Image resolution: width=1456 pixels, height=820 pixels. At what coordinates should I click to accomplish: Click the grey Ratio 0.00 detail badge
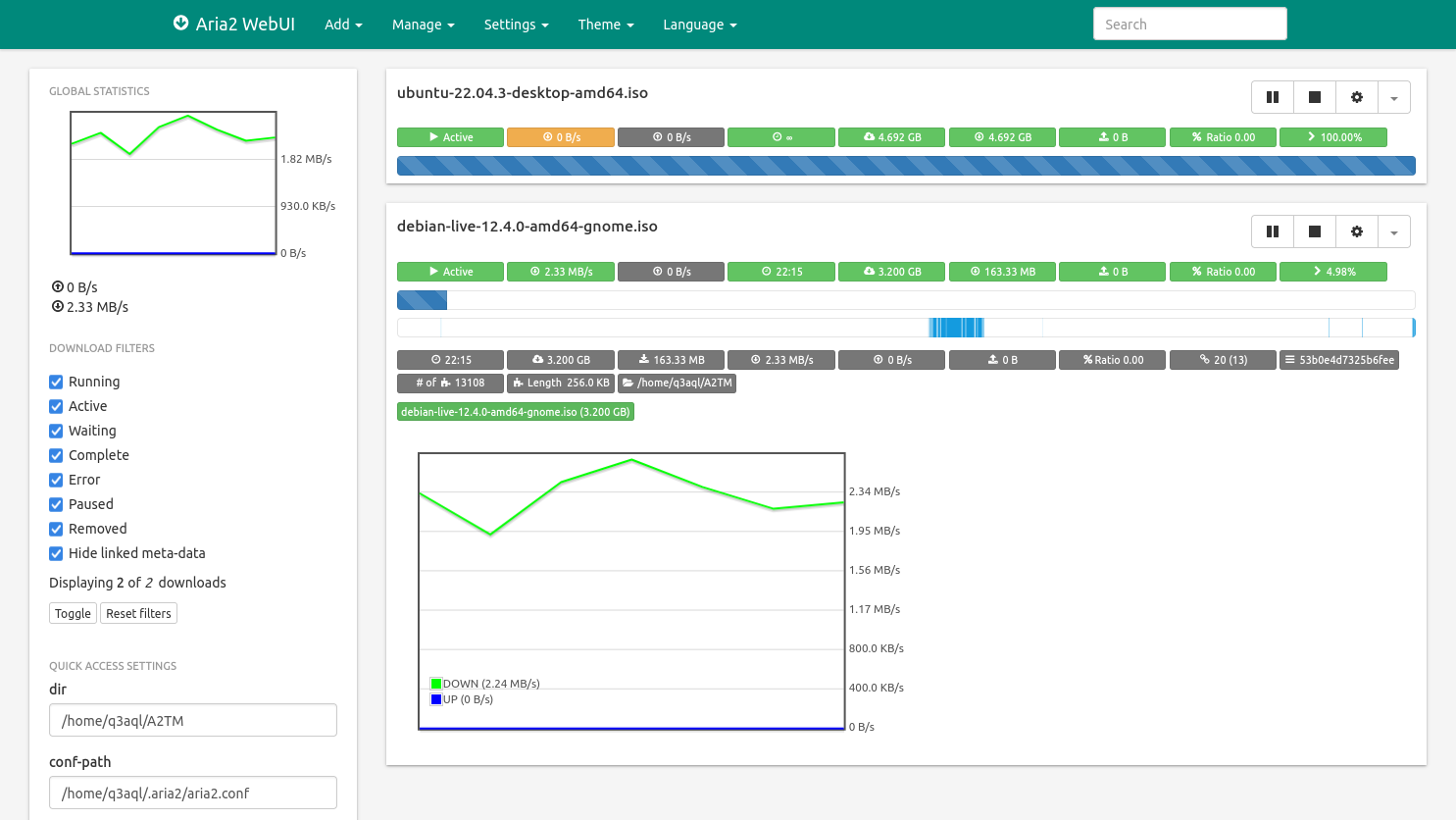tap(1113, 360)
